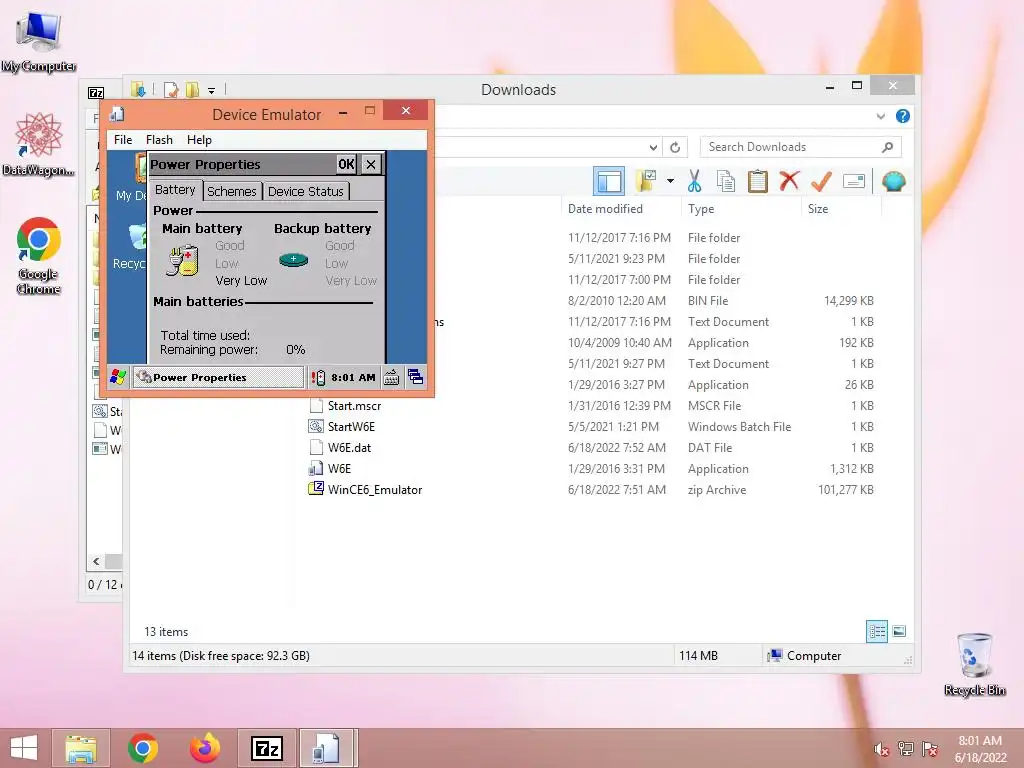
Task: Click the muted speaker volume tray icon
Action: 882,750
